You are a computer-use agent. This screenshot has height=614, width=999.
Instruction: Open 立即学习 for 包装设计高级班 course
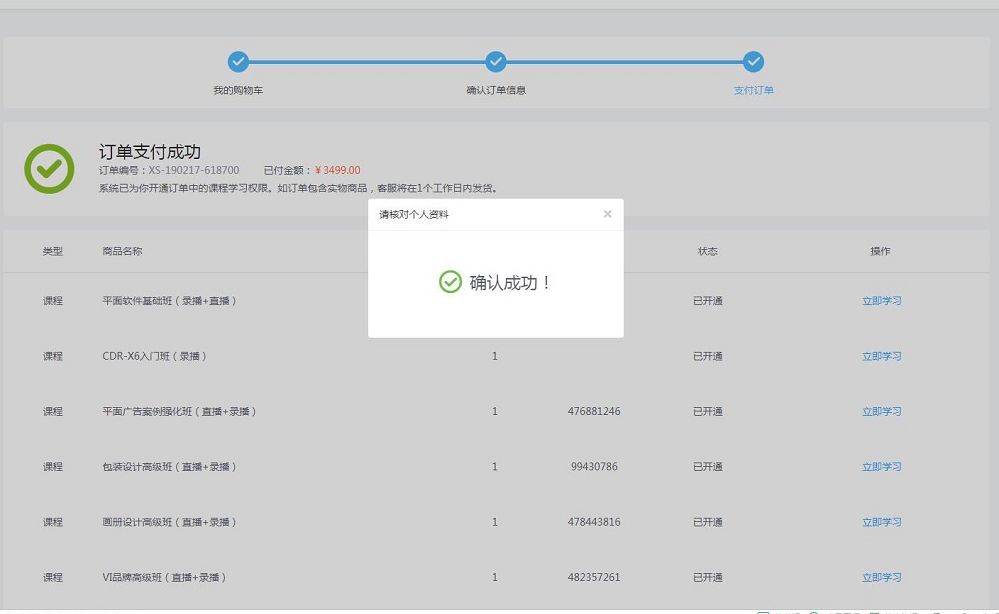point(881,466)
